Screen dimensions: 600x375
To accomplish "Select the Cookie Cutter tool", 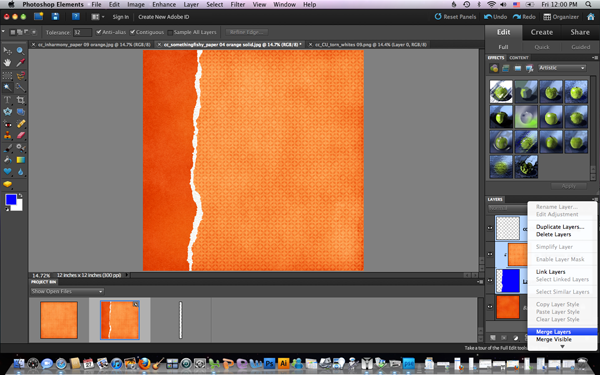I will pos(7,112).
